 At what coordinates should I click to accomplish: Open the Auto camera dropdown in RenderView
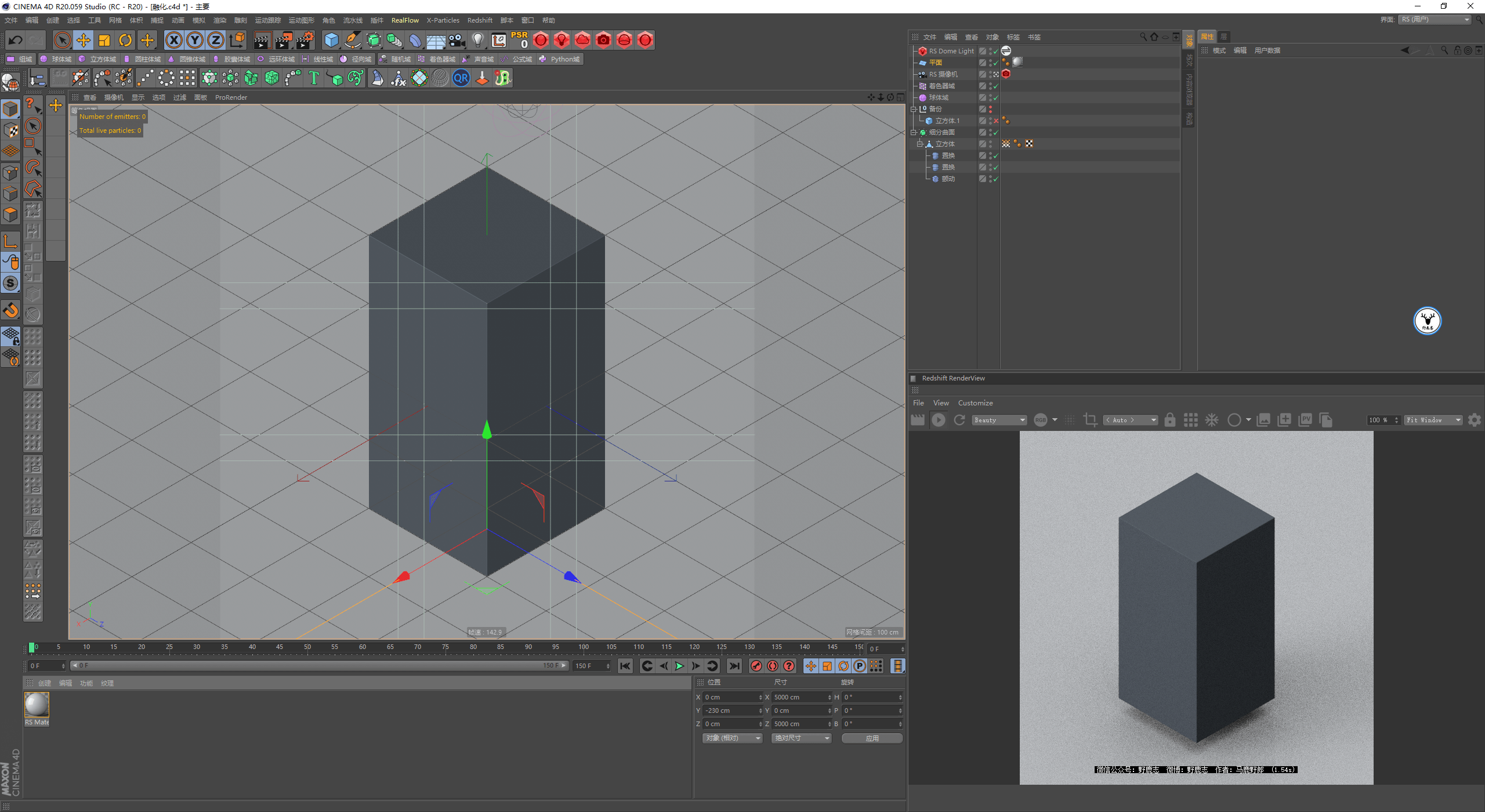point(1131,420)
